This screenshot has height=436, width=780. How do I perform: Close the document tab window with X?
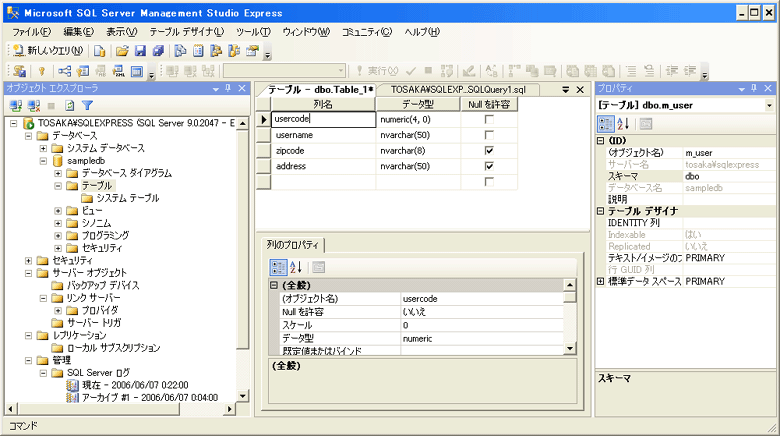(x=580, y=90)
